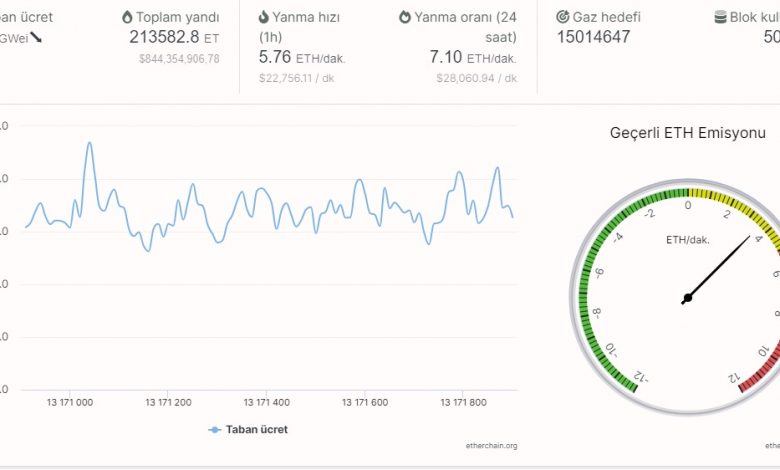This screenshot has height=470, width=780.
Task: Click the gauge icon beside Gaz hedefi
Action: pos(563,18)
